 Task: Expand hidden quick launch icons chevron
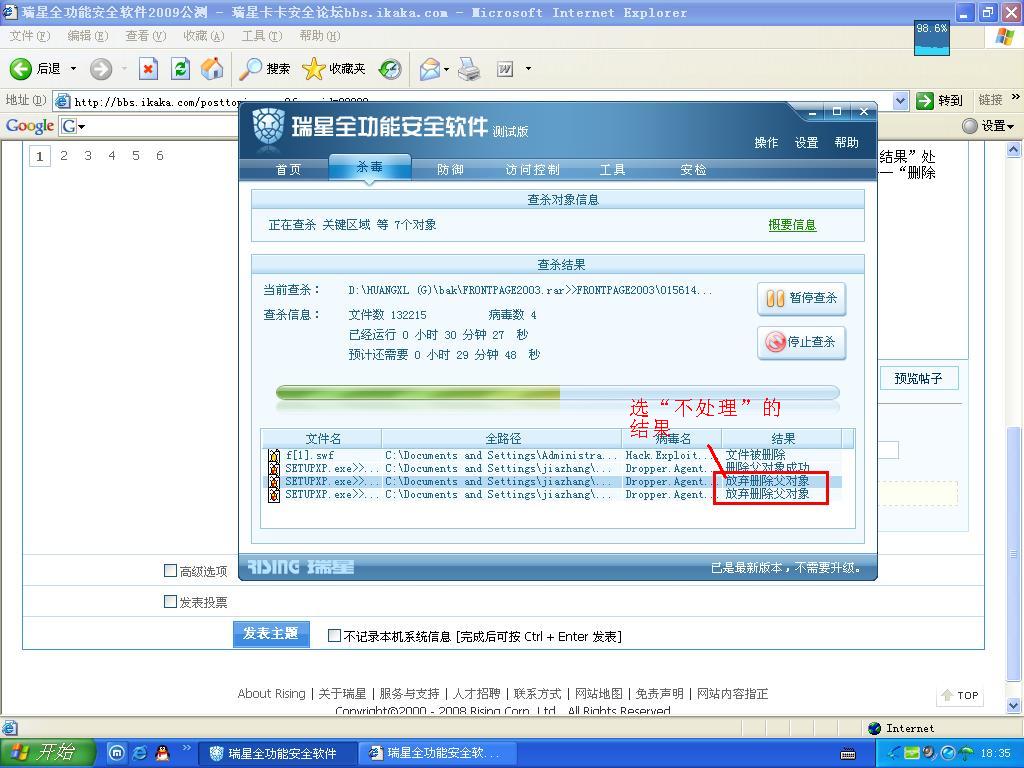[187, 747]
